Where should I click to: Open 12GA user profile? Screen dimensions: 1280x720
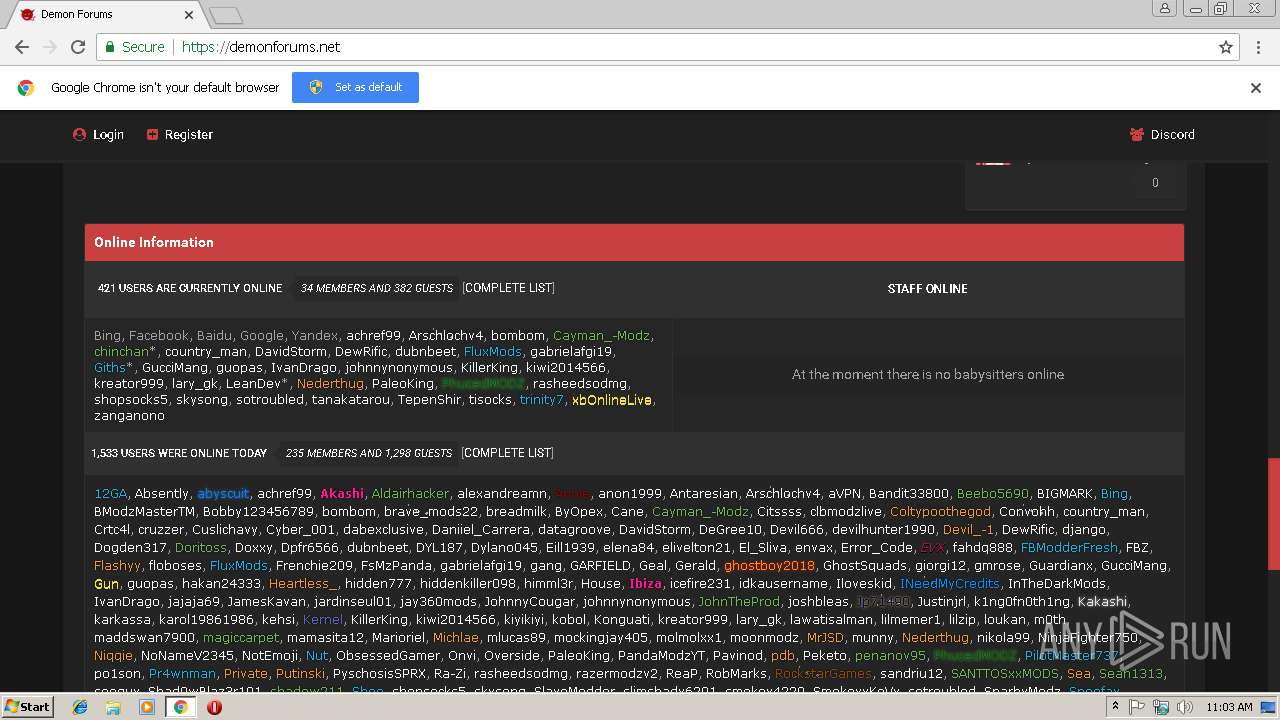point(111,494)
